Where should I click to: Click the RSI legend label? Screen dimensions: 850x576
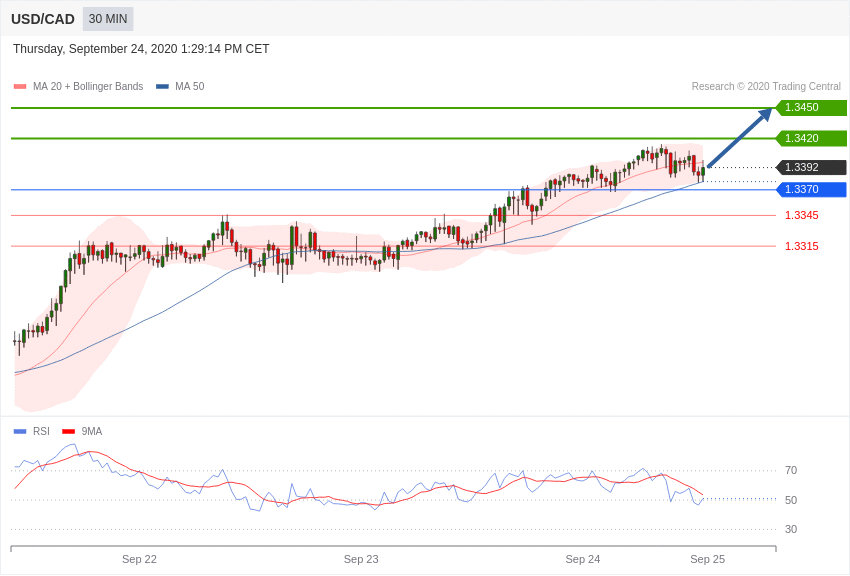[x=41, y=431]
